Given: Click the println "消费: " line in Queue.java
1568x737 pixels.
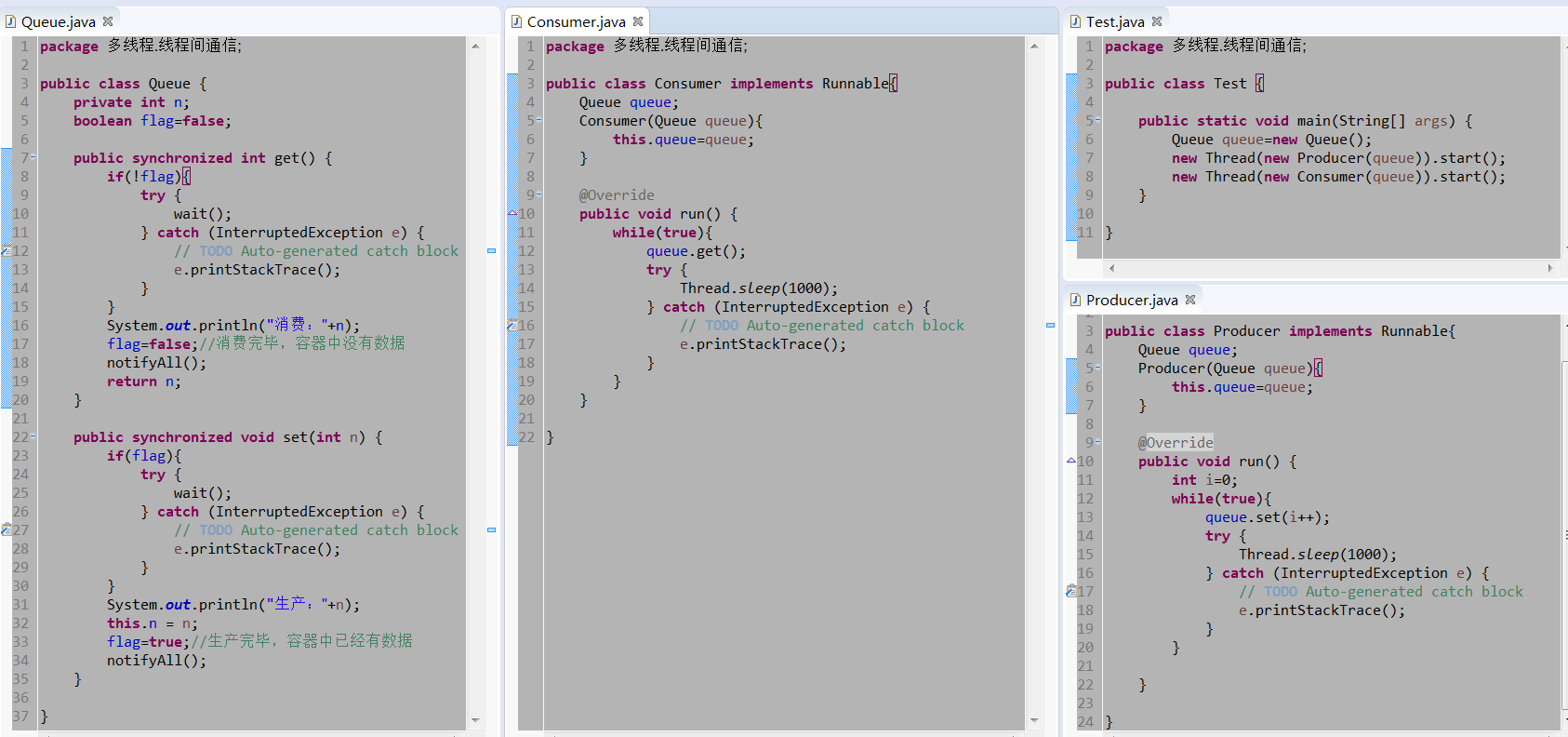Looking at the screenshot, I should click(233, 325).
